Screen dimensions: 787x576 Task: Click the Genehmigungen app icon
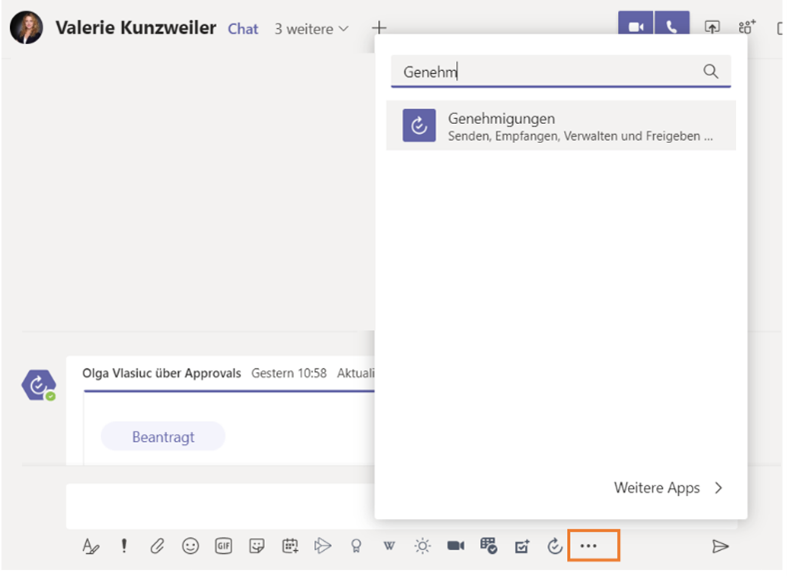(419, 125)
